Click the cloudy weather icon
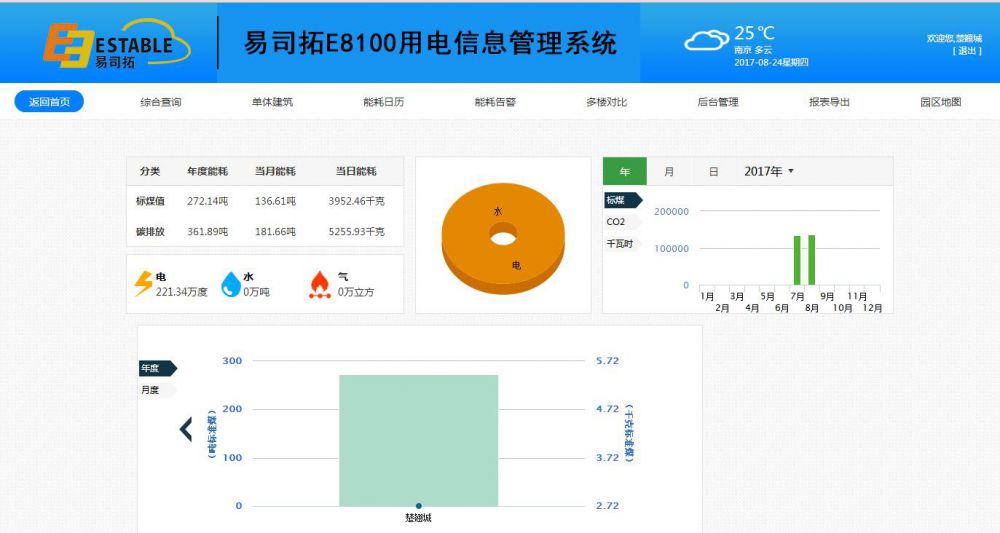 point(706,41)
